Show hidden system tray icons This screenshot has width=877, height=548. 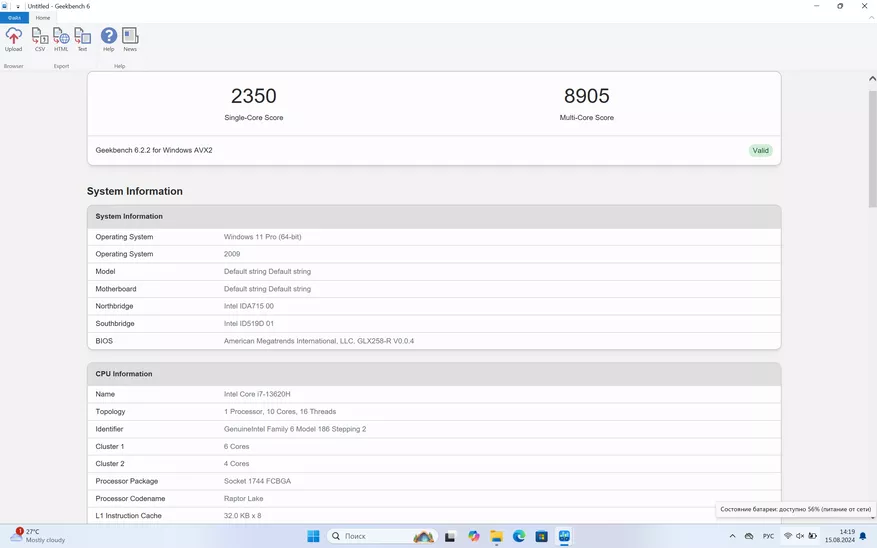click(732, 537)
